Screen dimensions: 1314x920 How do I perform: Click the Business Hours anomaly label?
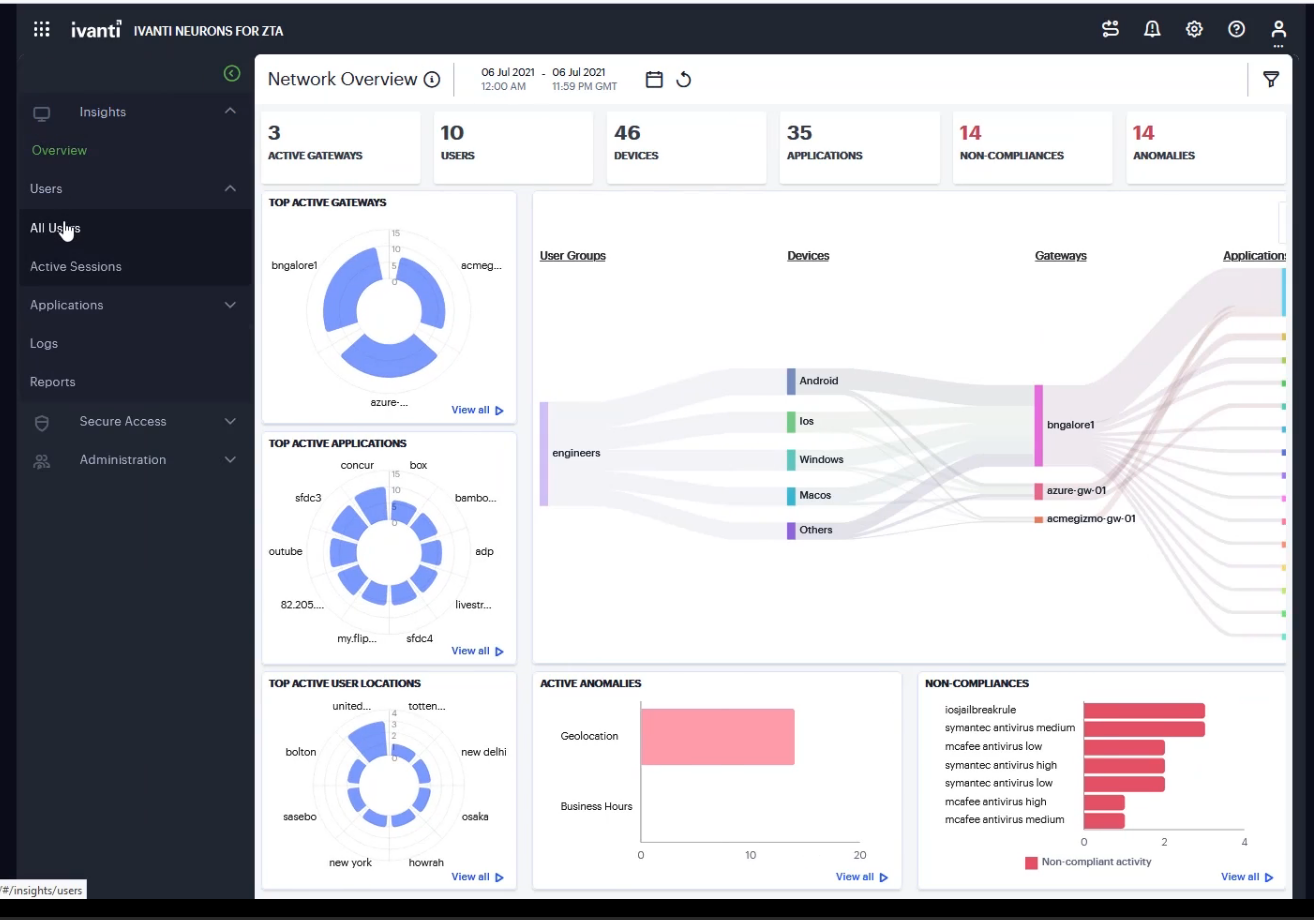point(596,807)
